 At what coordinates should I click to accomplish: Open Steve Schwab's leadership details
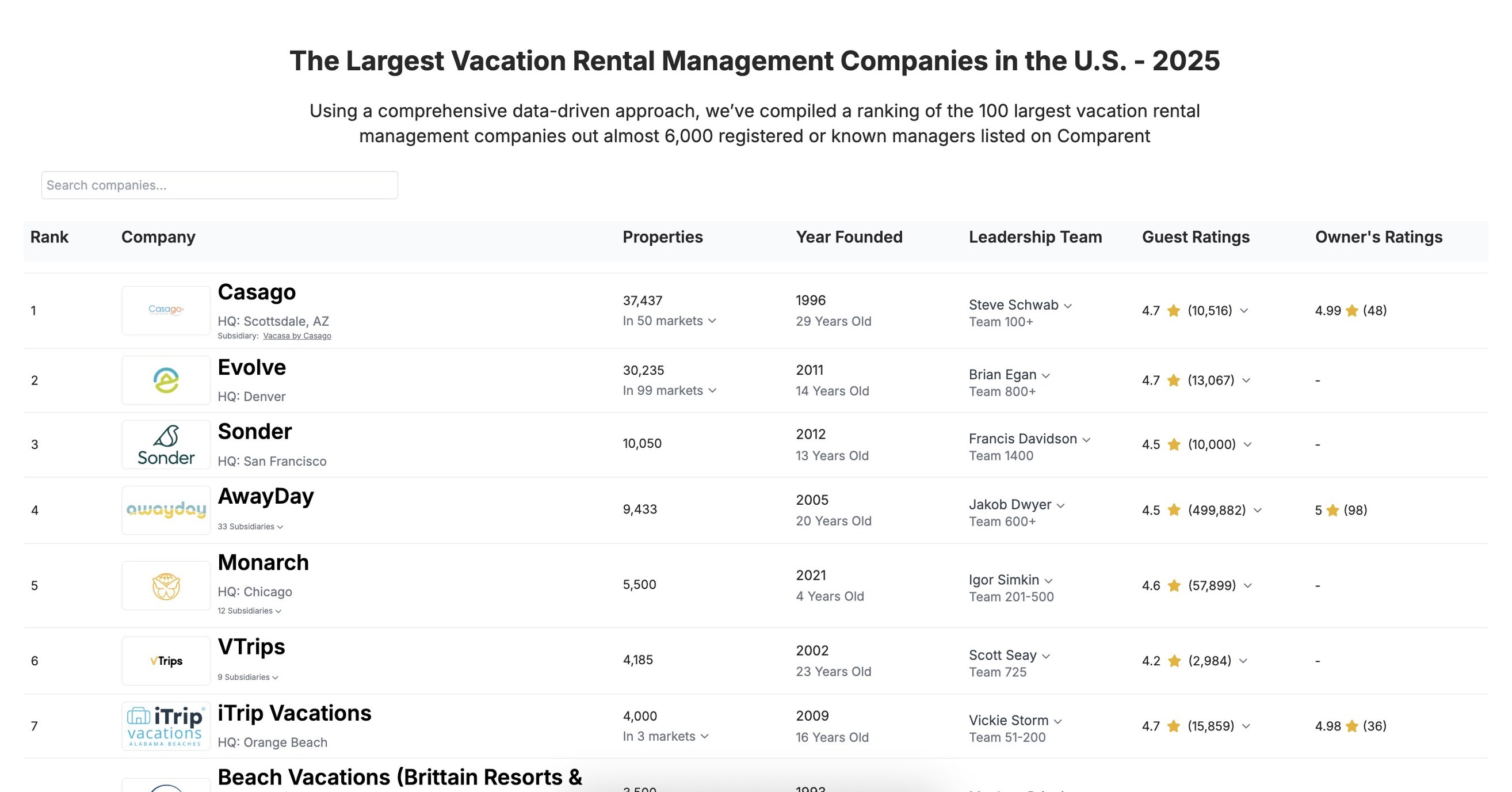point(1070,305)
